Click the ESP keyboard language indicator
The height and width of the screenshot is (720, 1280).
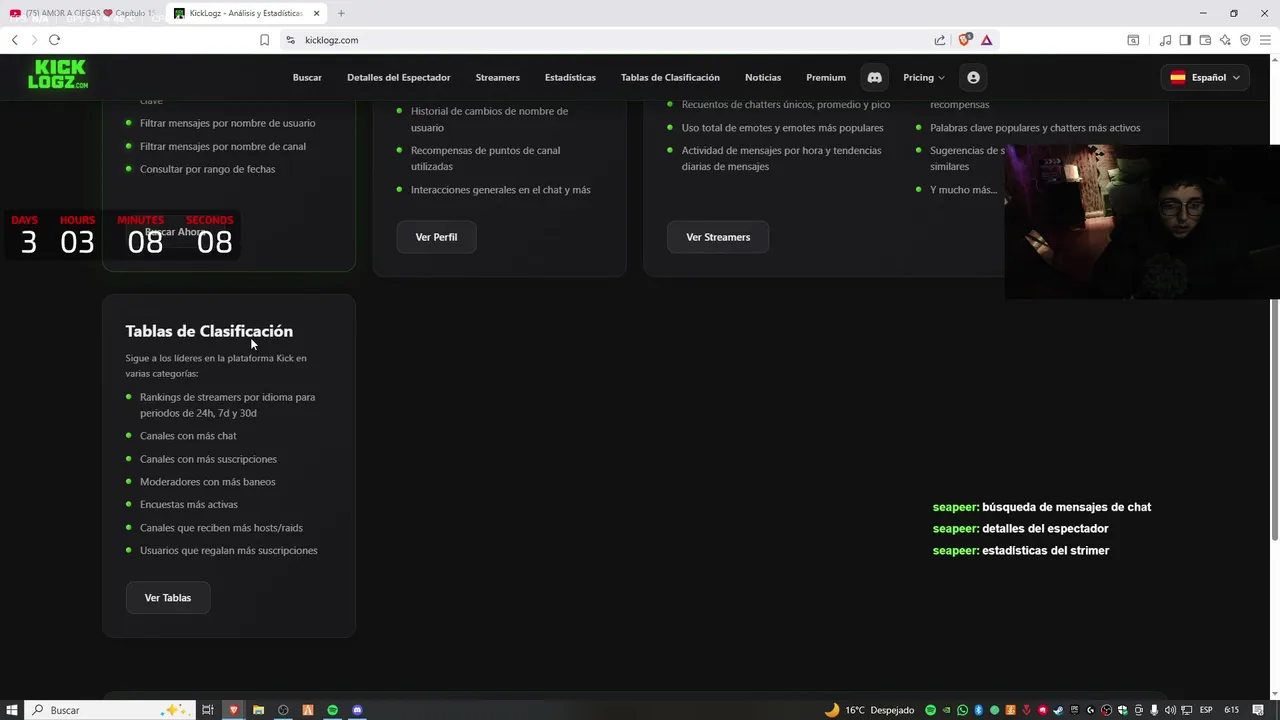click(1206, 710)
